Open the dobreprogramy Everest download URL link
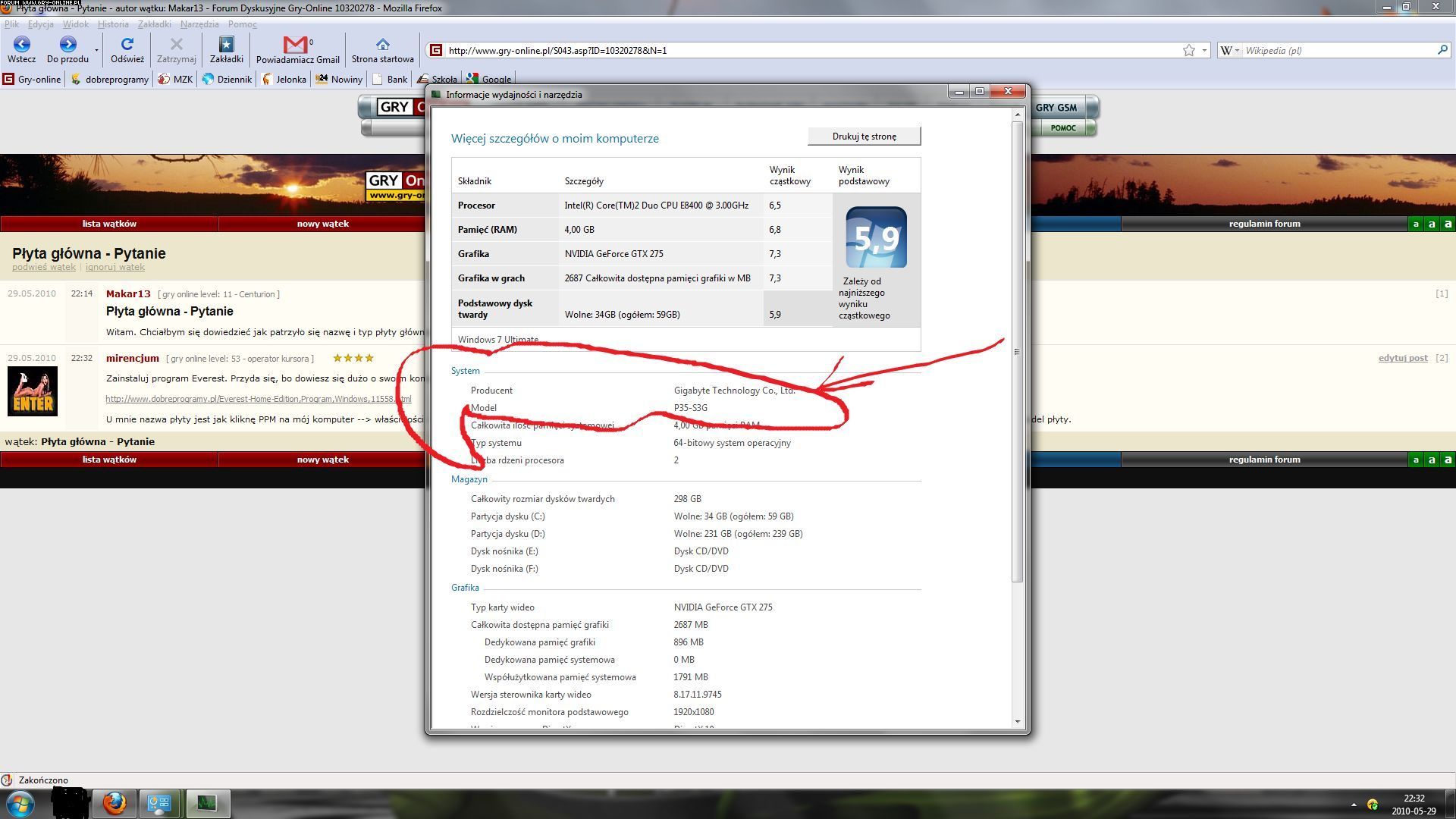This screenshot has height=819, width=1456. tap(258, 399)
